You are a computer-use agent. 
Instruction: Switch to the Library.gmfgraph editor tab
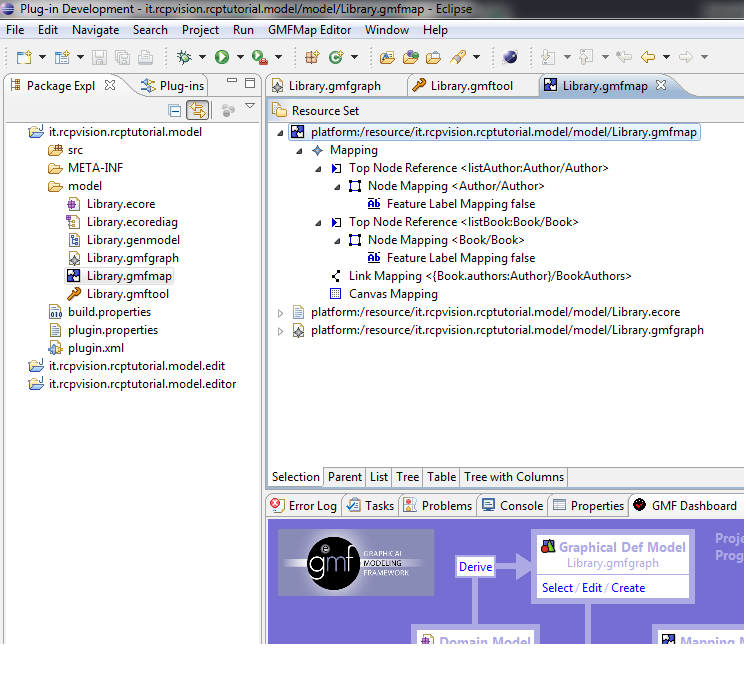pyautogui.click(x=334, y=86)
